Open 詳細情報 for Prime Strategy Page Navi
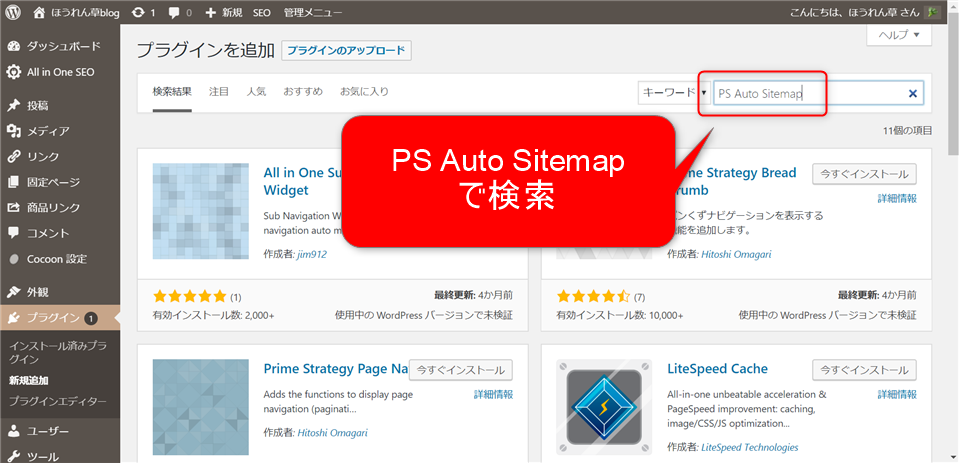Image resolution: width=959 pixels, height=463 pixels. 493,394
